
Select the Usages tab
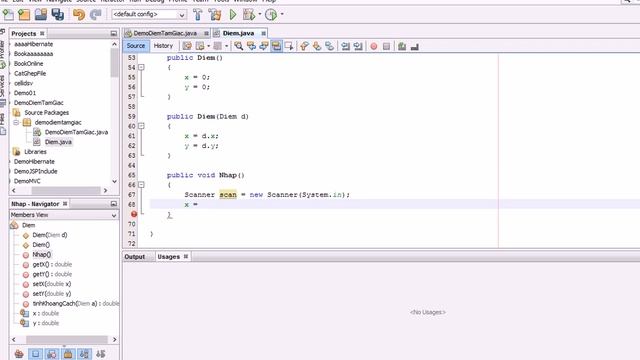(169, 257)
